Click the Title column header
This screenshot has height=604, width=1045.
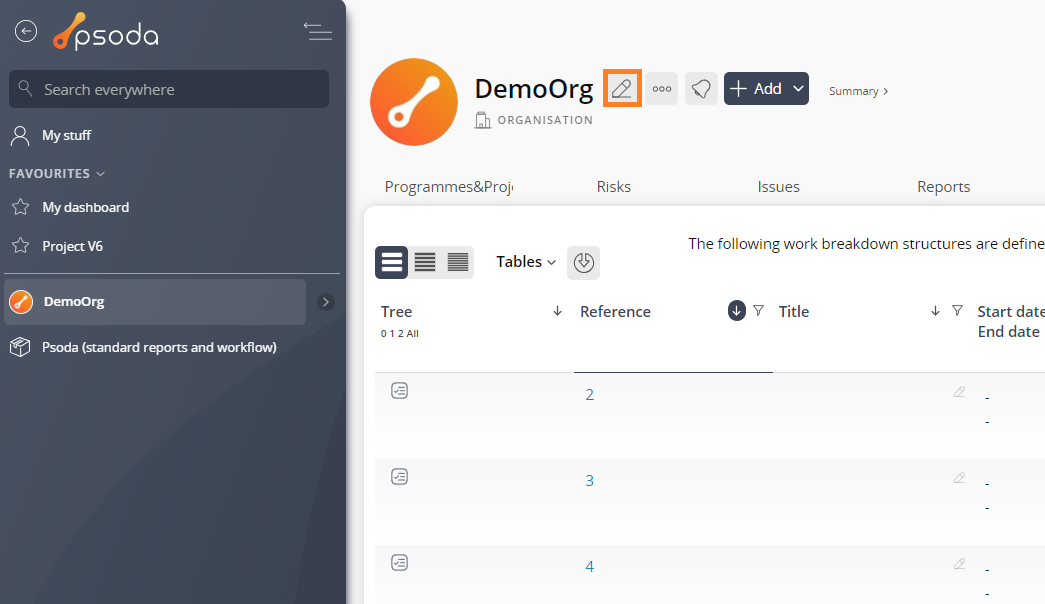click(x=794, y=311)
